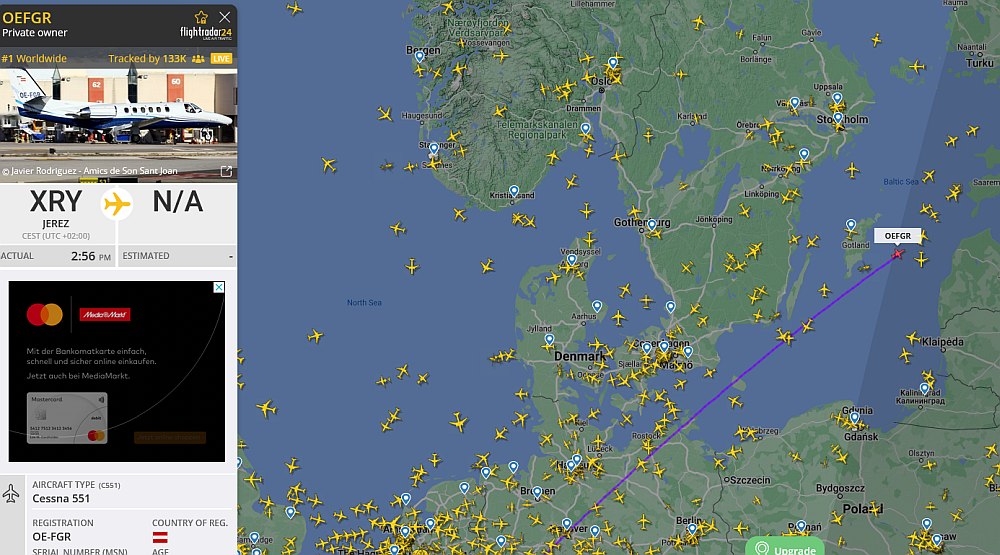Screen dimensions: 1000x555
Task: Click the Klaipėda city label on map
Action: coord(943,342)
